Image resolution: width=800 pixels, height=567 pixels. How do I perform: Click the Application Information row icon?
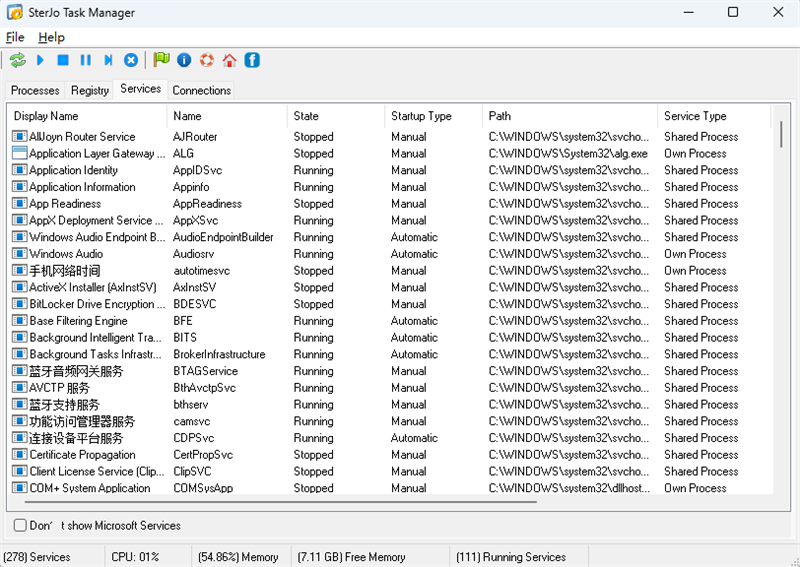(x=19, y=187)
